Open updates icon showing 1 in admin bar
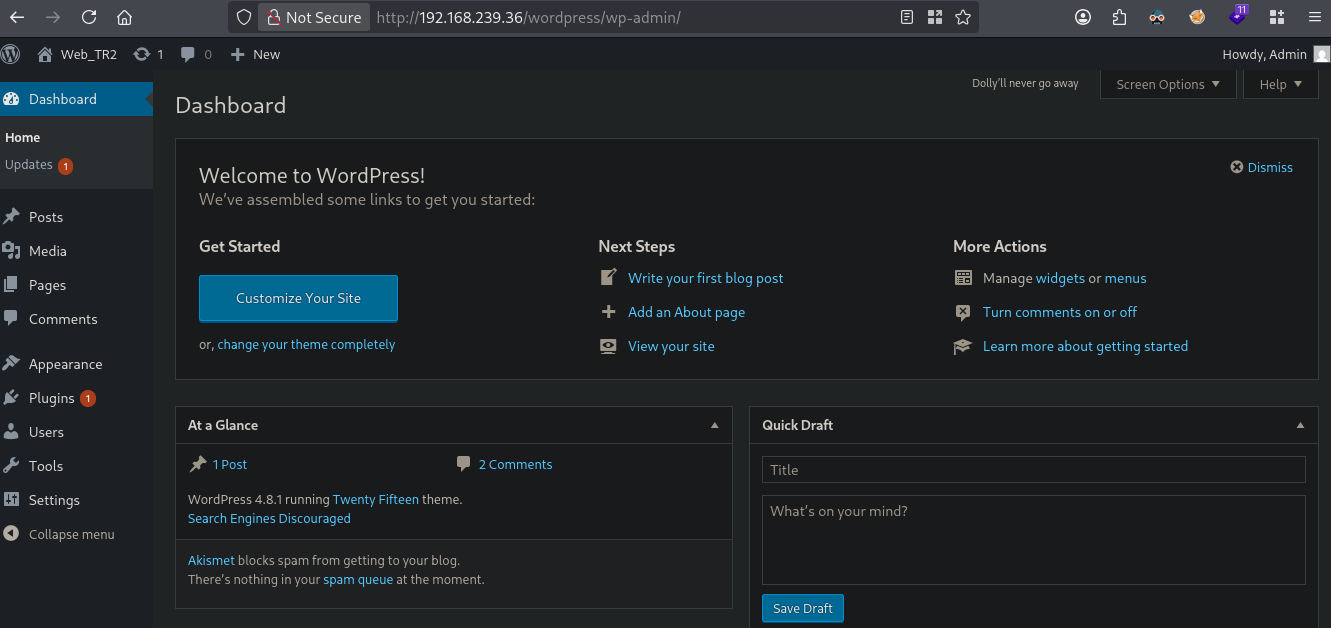Screen dimensions: 1331x628 click(x=149, y=54)
